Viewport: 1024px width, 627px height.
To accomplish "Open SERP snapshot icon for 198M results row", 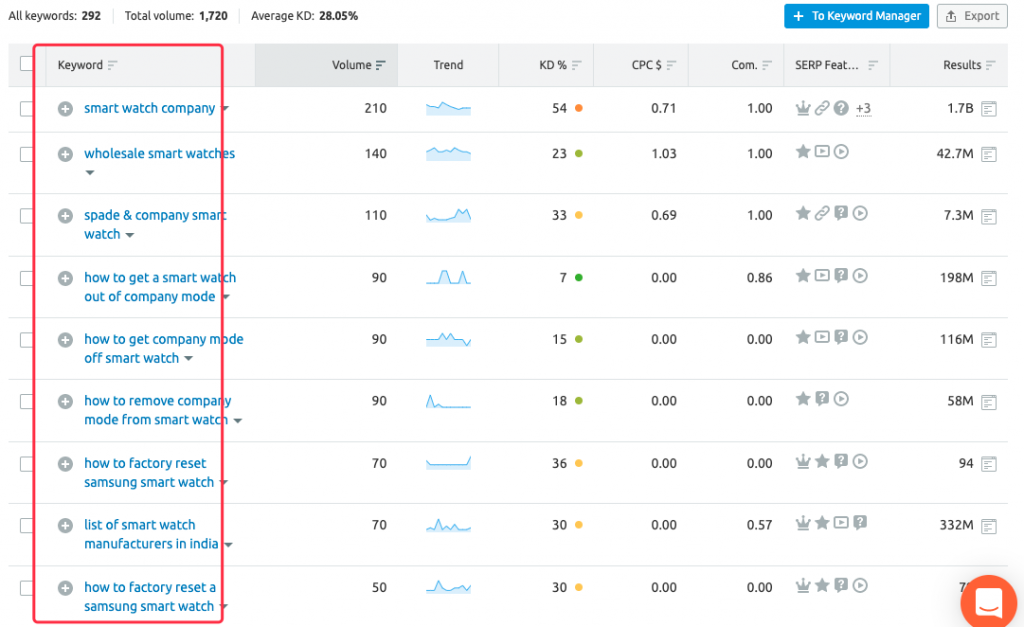I will coord(989,278).
